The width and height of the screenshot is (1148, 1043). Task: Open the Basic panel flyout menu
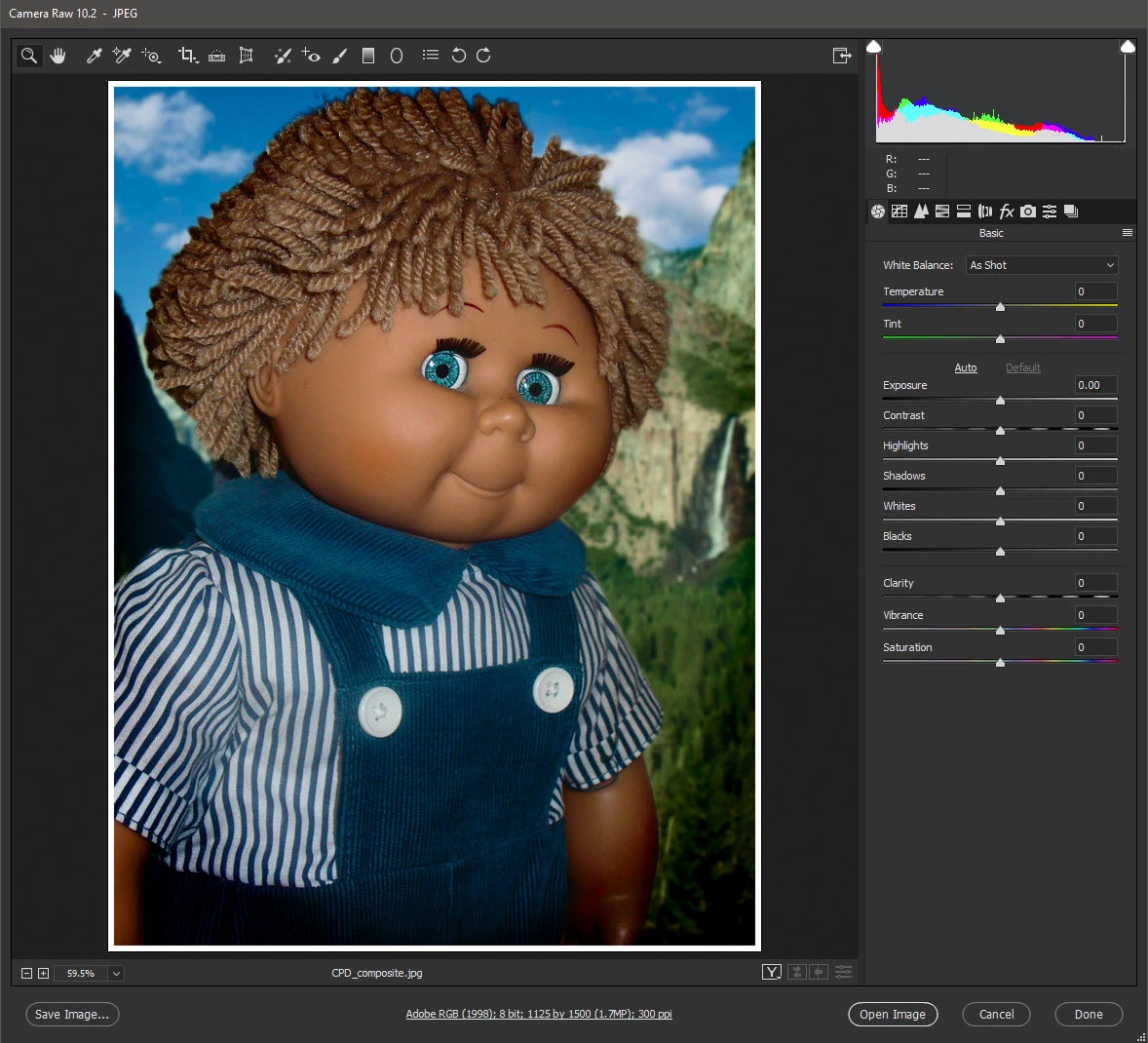[x=1128, y=233]
